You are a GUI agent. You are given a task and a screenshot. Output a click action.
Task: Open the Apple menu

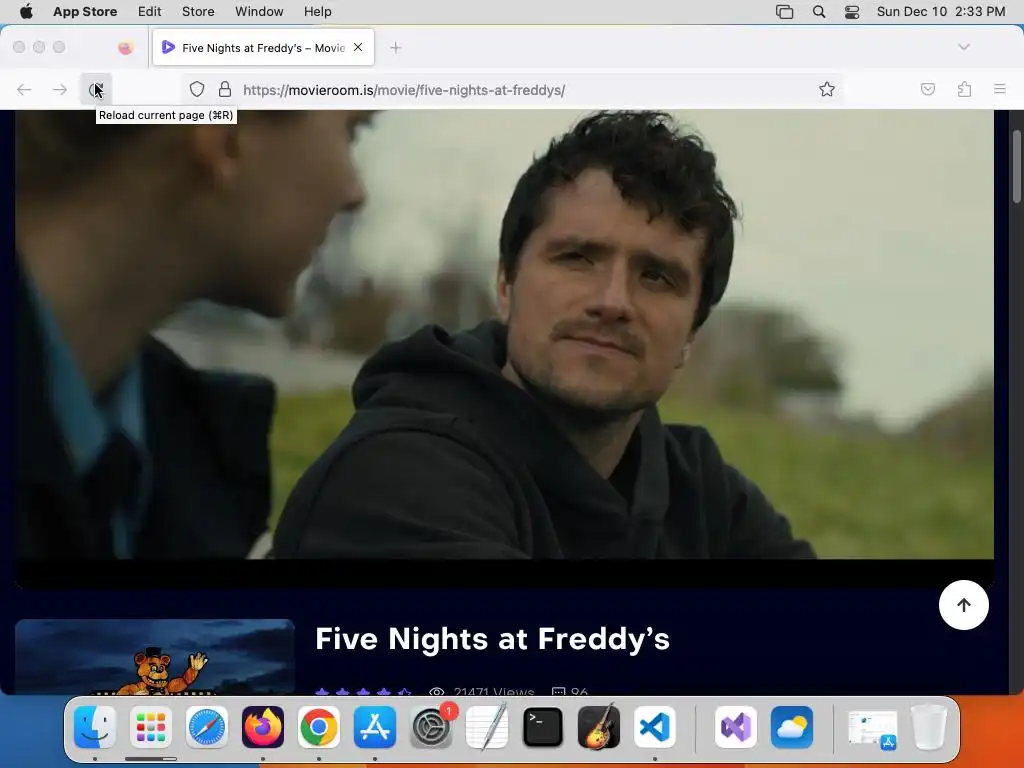coord(26,12)
